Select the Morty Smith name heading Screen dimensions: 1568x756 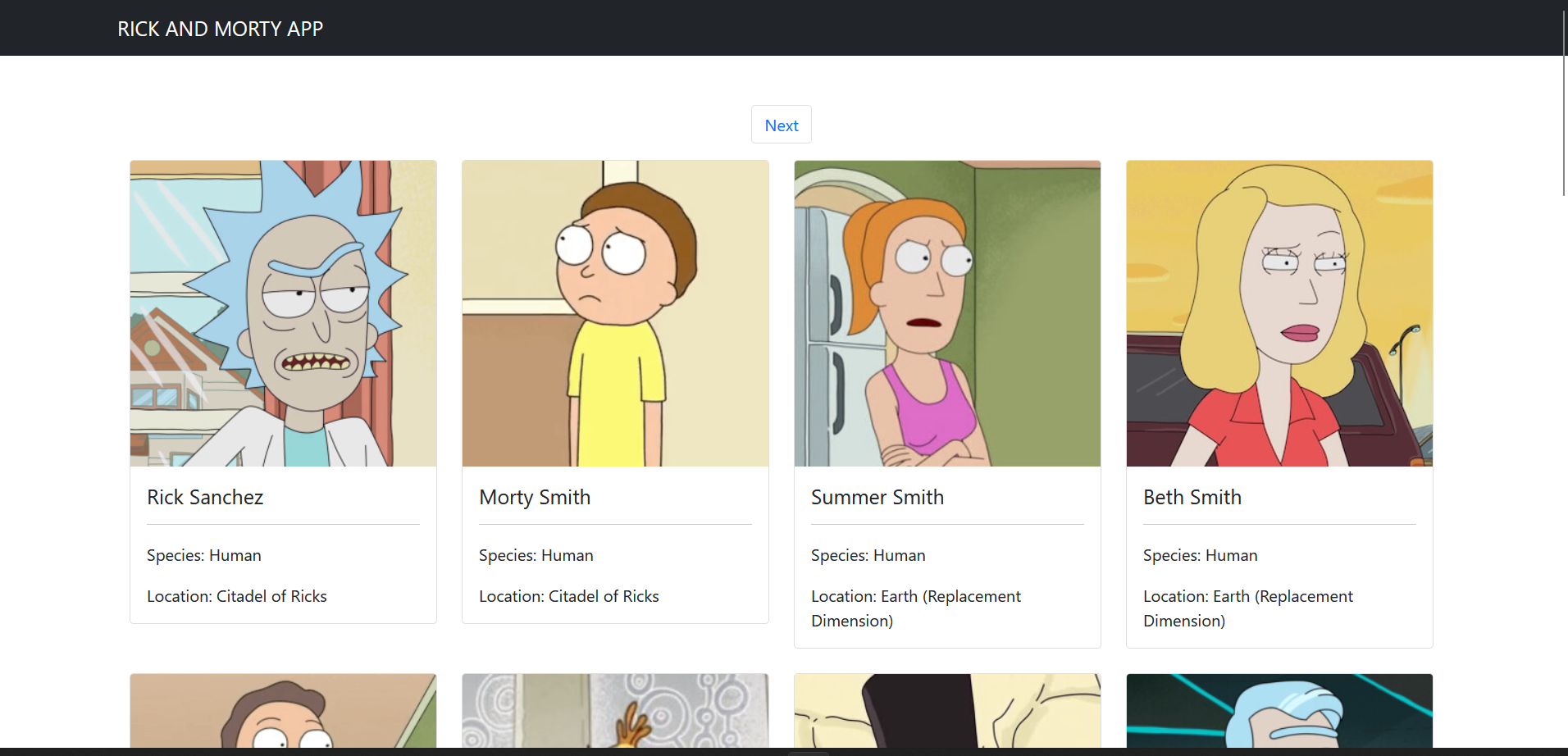(x=535, y=497)
